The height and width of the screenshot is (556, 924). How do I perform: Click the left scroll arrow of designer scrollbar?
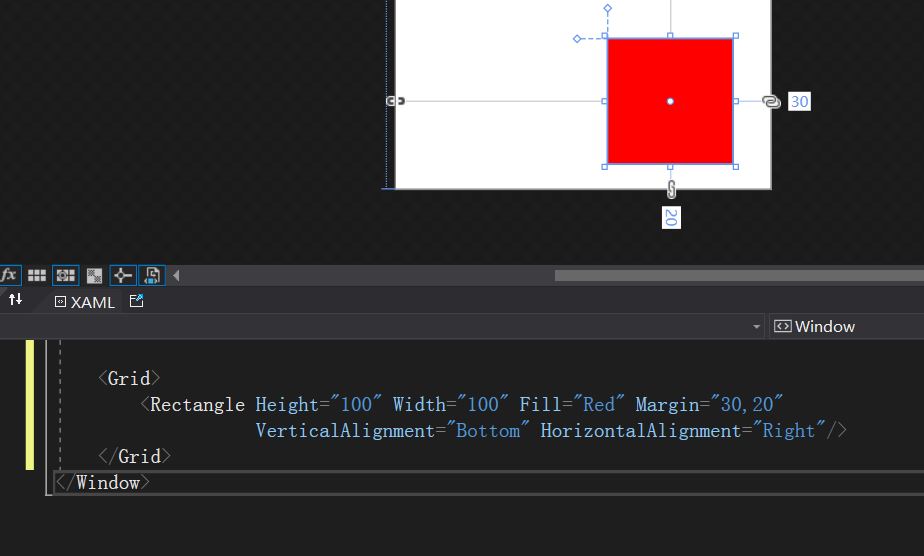[176, 275]
